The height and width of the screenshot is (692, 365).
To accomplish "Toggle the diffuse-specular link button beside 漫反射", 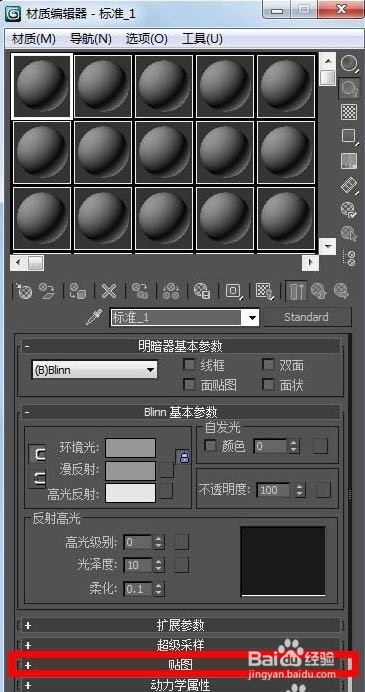I will tap(38, 478).
